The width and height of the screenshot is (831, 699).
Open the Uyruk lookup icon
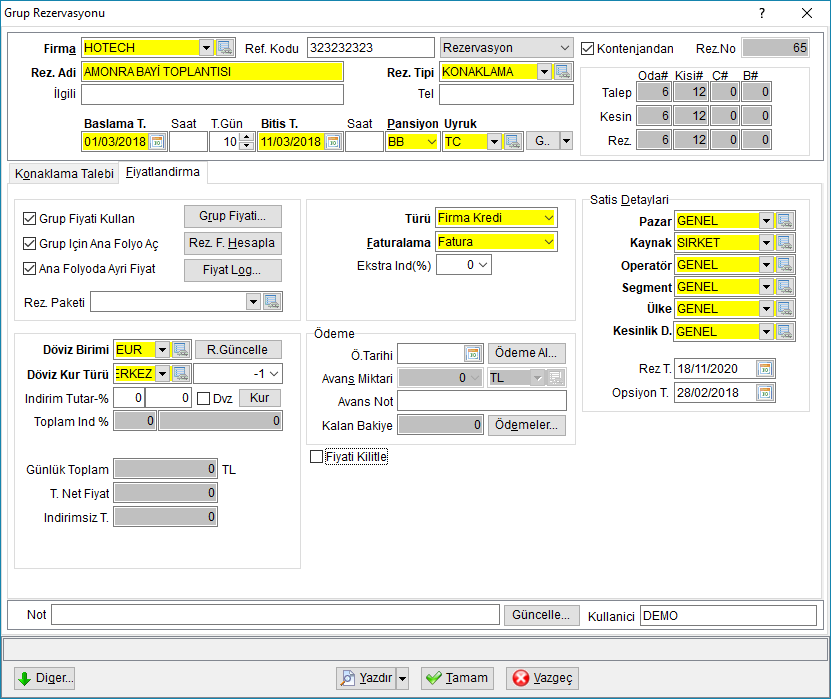pyautogui.click(x=513, y=141)
